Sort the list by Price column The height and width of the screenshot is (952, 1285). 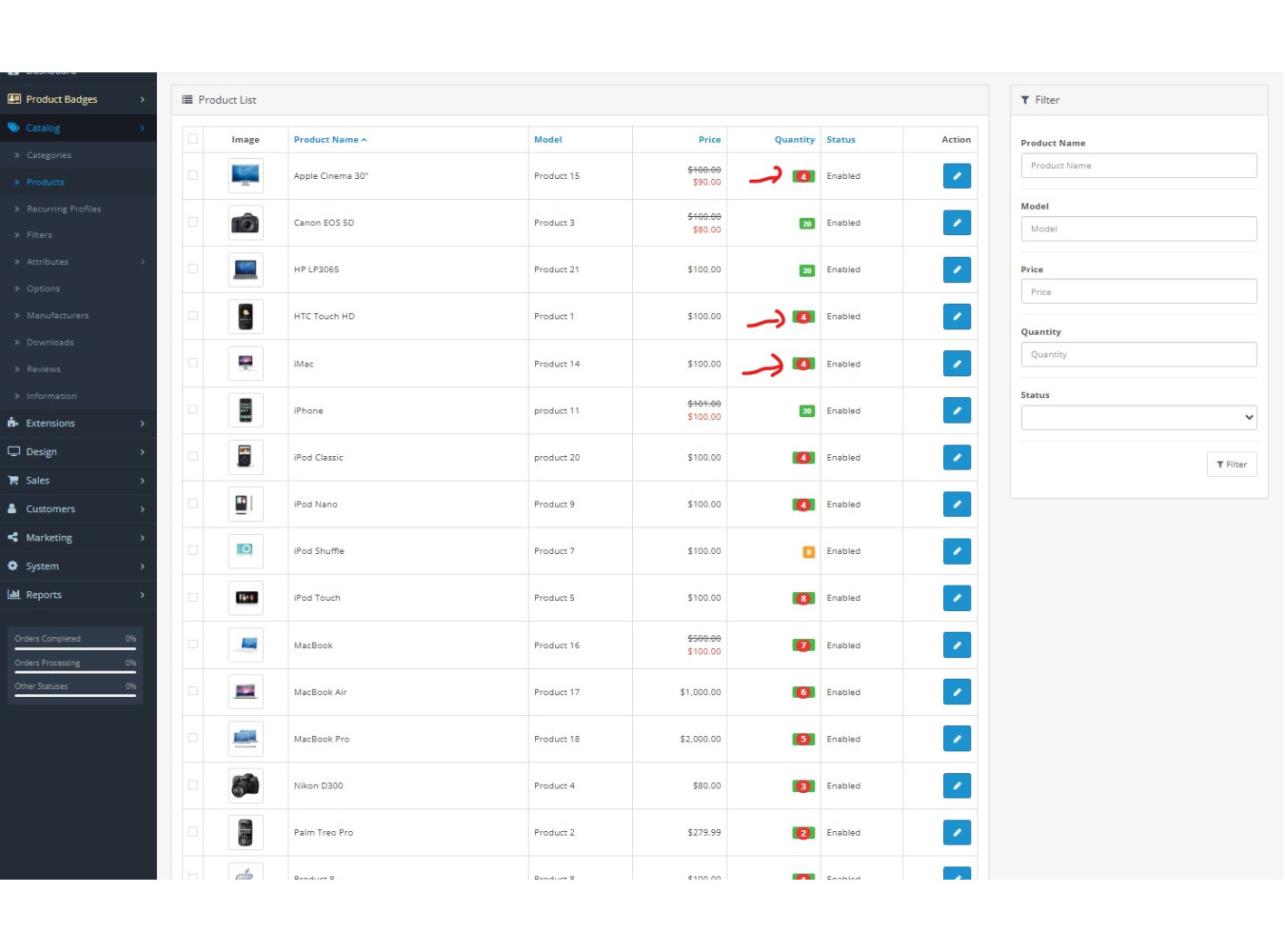coord(709,140)
